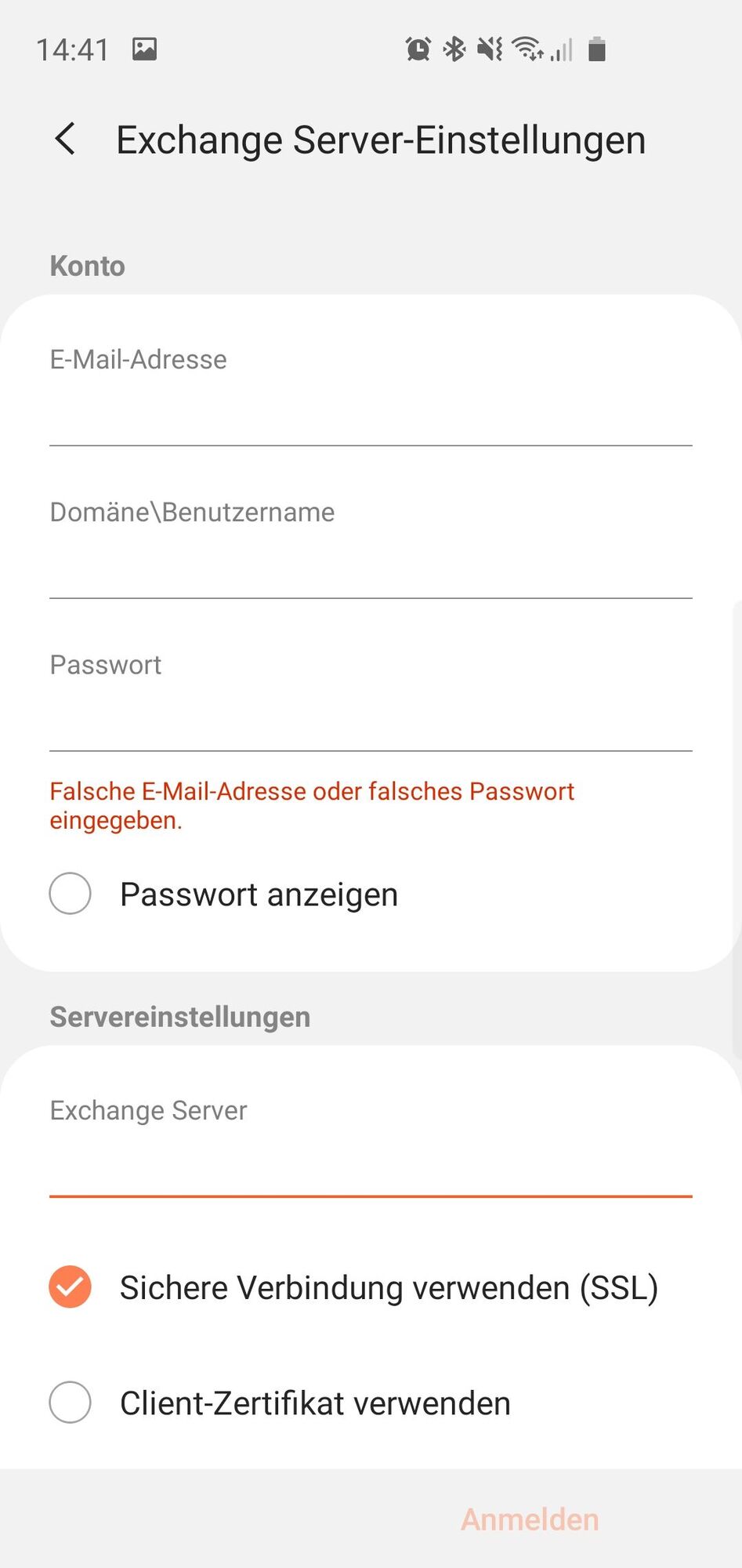Screen dimensions: 742x1568
Task: Tap the Bluetooth status icon
Action: (454, 49)
